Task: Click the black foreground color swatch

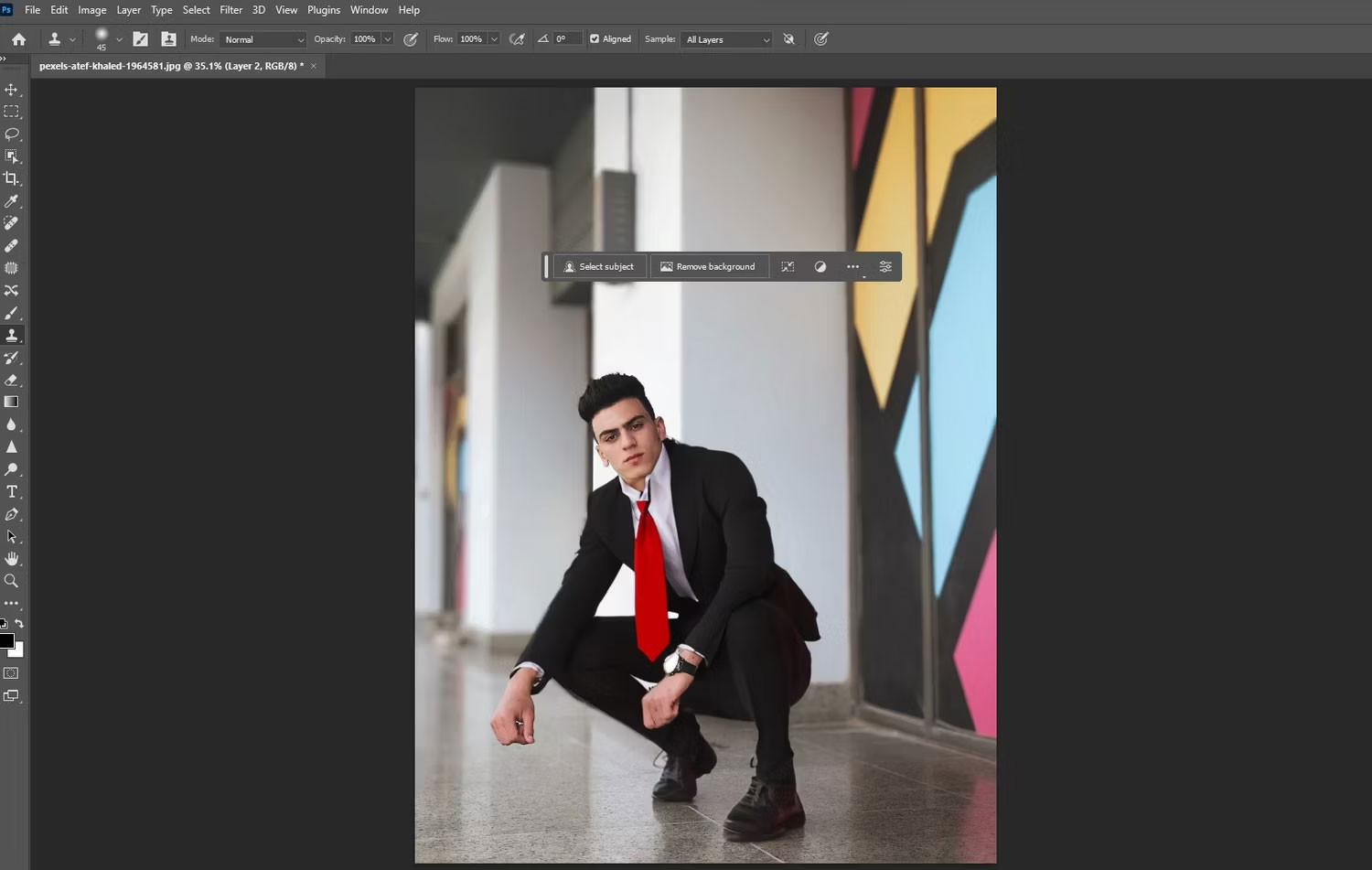Action: point(6,641)
